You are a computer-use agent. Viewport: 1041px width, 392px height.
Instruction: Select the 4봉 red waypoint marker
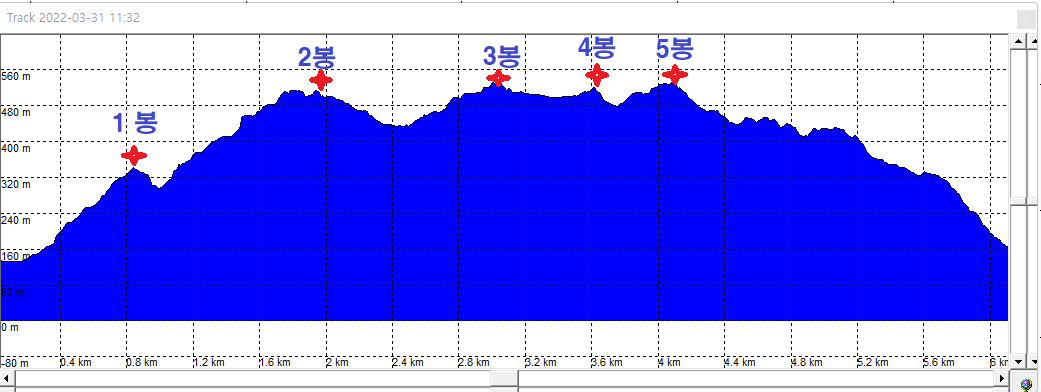click(x=597, y=75)
